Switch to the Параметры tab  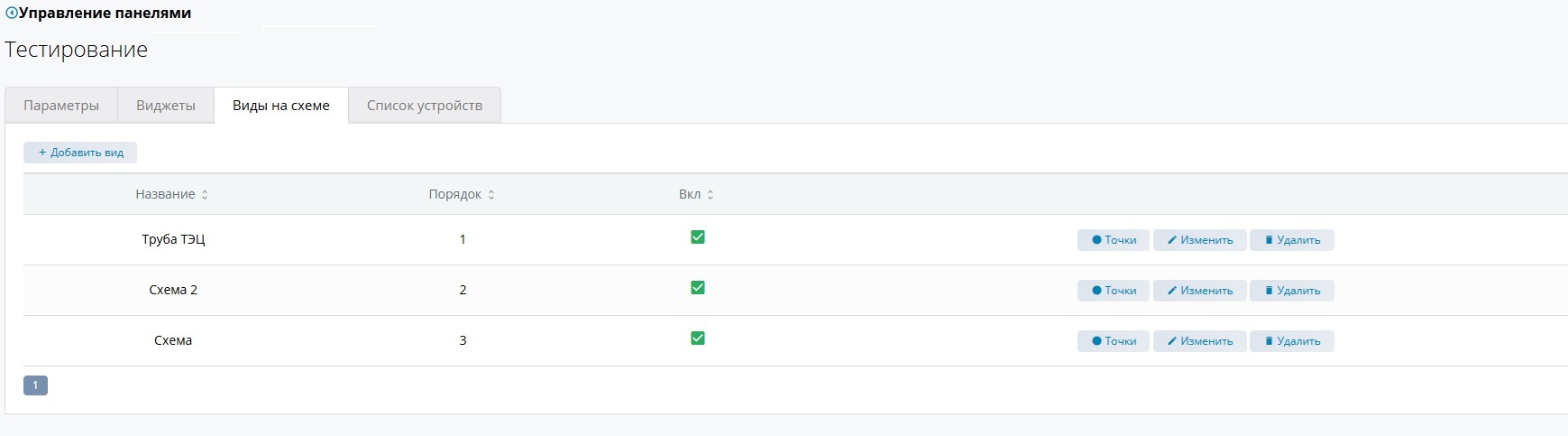61,106
